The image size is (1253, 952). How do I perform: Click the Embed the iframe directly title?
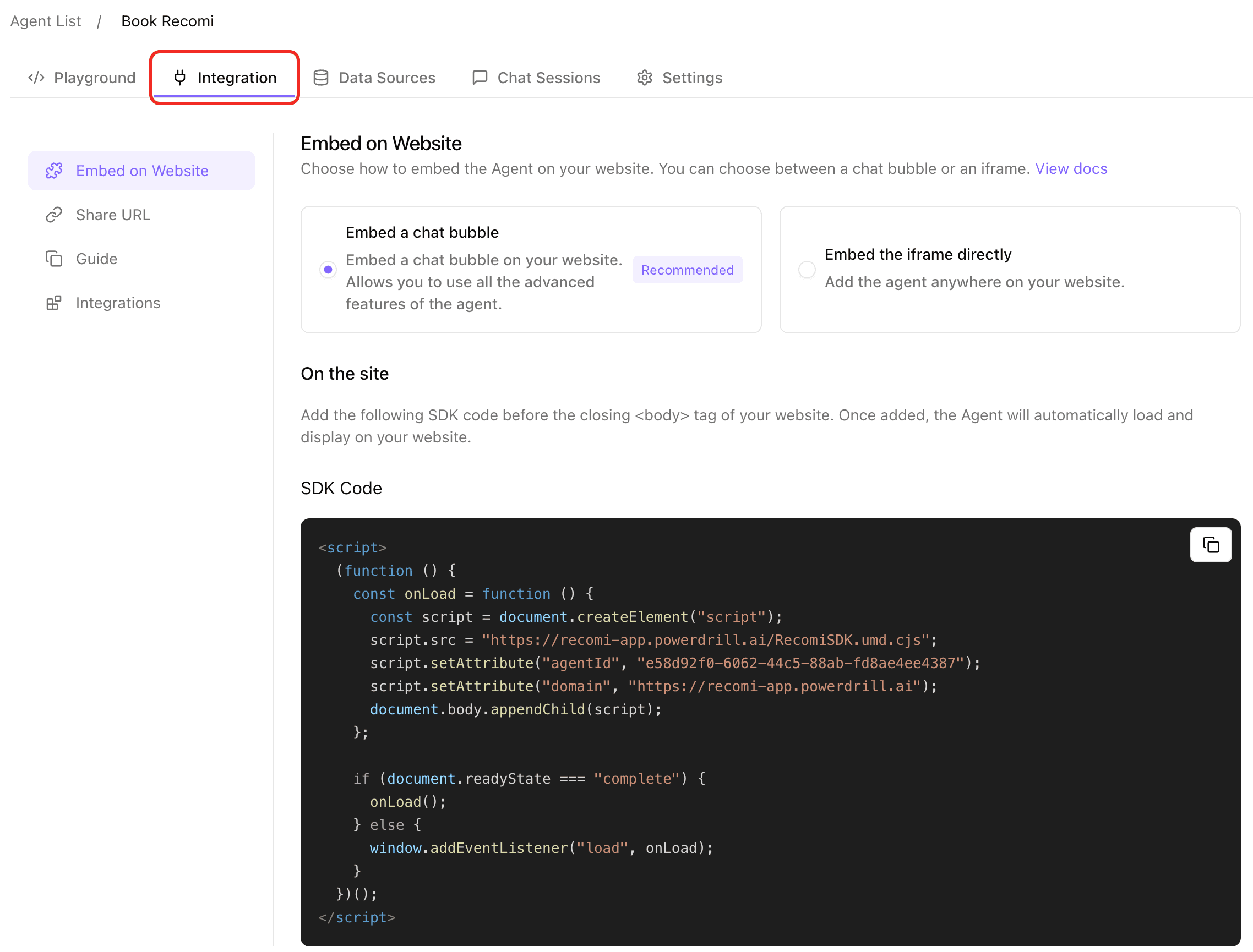tap(918, 254)
